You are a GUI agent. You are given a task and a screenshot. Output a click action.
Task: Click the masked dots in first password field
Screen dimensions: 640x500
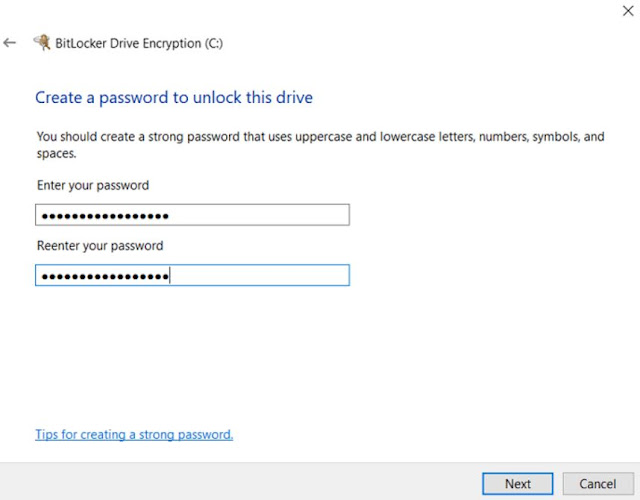pos(105,216)
